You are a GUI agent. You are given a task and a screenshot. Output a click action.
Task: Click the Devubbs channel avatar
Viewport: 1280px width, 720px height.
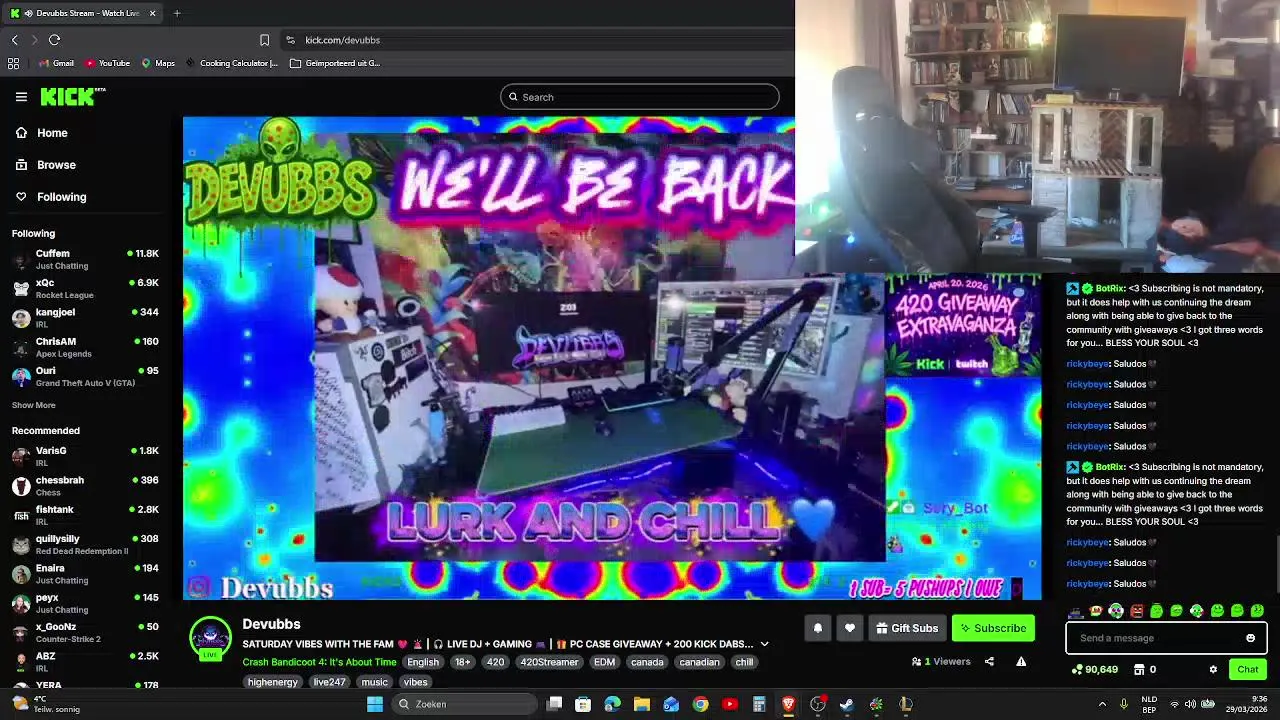(x=210, y=638)
